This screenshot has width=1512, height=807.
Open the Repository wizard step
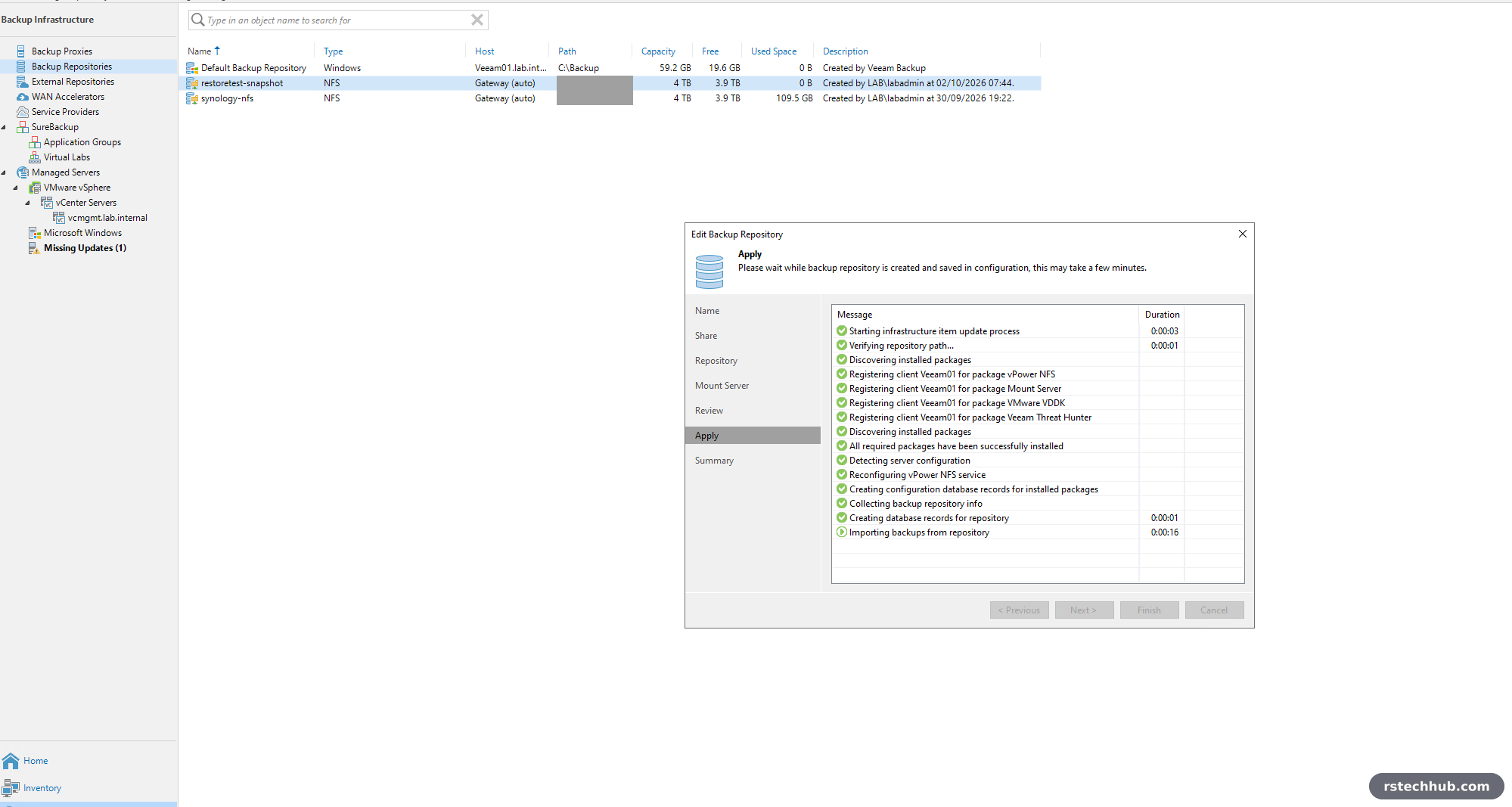tap(716, 361)
